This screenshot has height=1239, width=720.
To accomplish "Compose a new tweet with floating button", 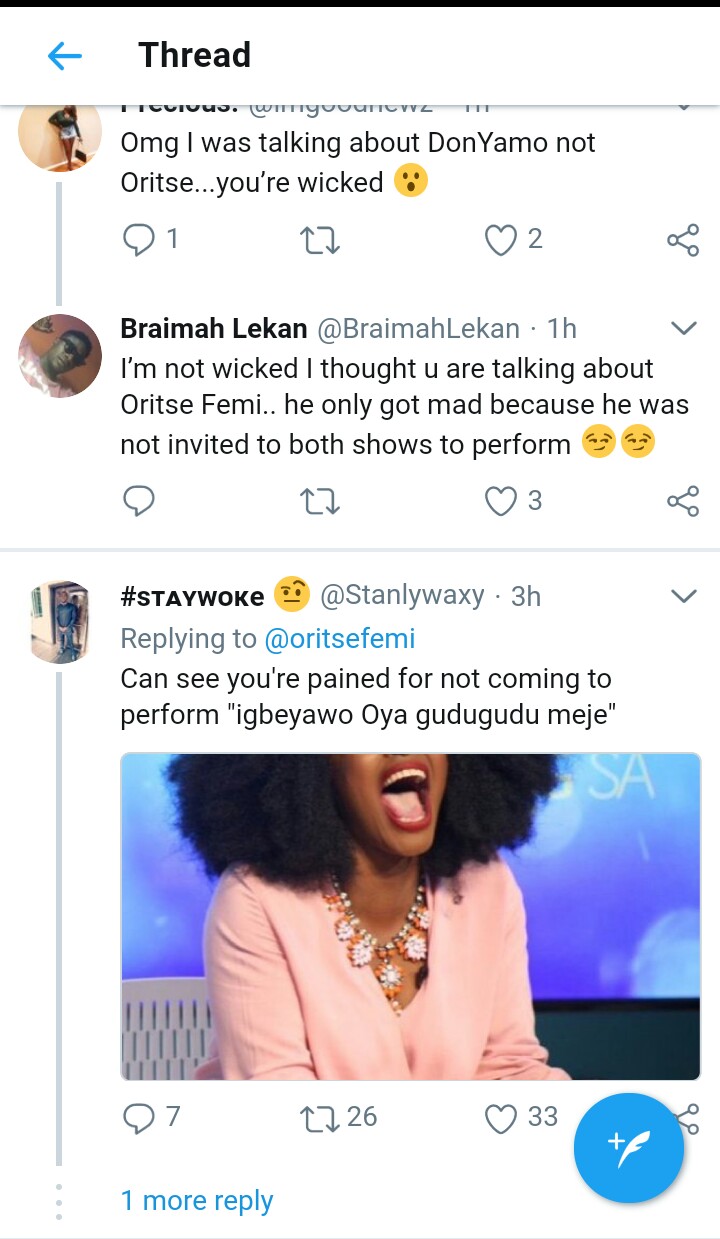I will pos(629,1148).
